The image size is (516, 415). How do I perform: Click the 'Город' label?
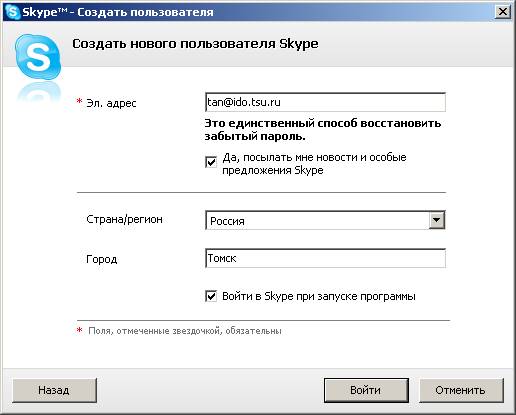(102, 259)
